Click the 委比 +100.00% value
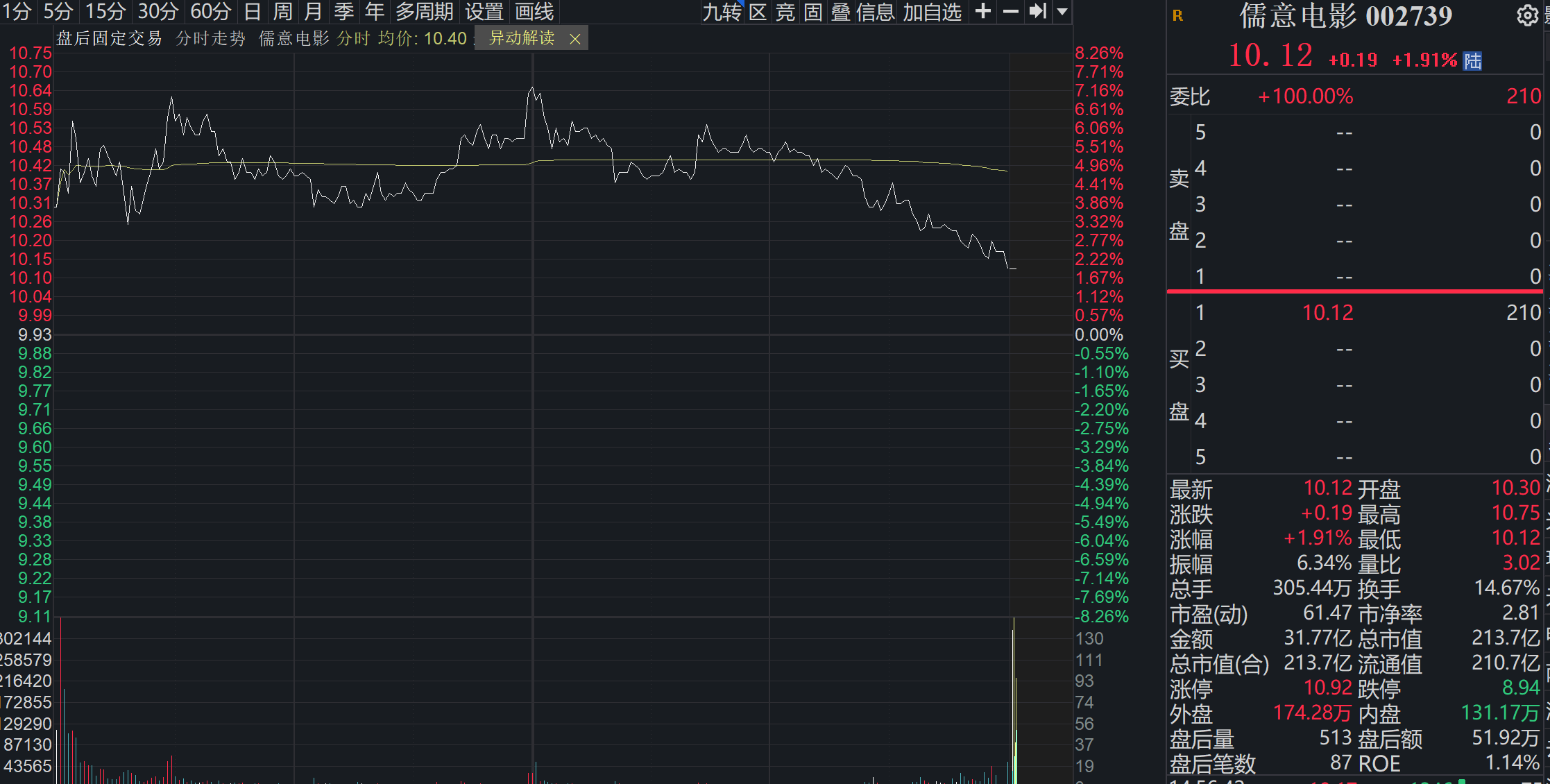Image resolution: width=1550 pixels, height=784 pixels. tap(1305, 96)
